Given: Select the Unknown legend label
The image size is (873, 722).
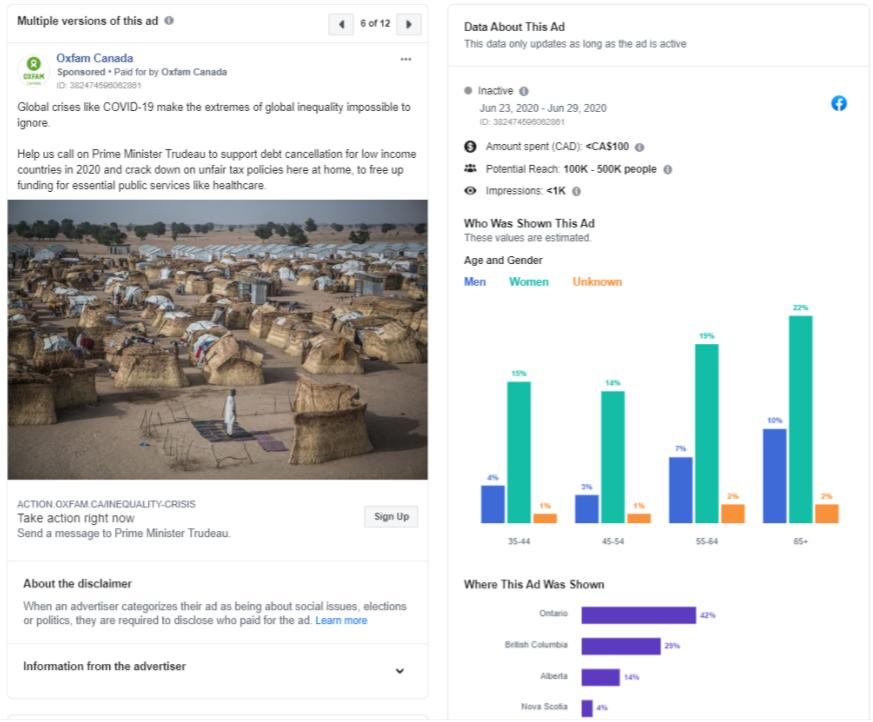Looking at the screenshot, I should [x=597, y=282].
